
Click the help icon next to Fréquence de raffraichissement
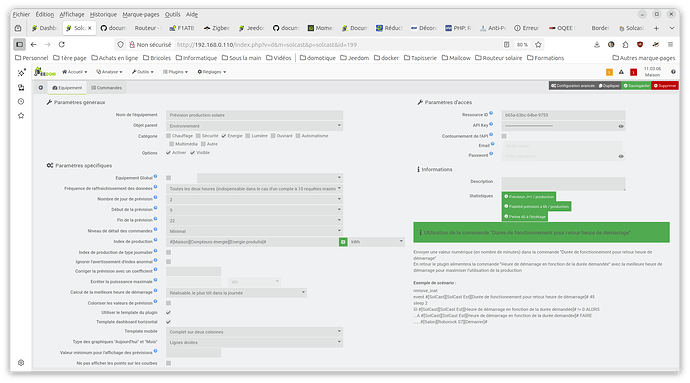coord(155,187)
